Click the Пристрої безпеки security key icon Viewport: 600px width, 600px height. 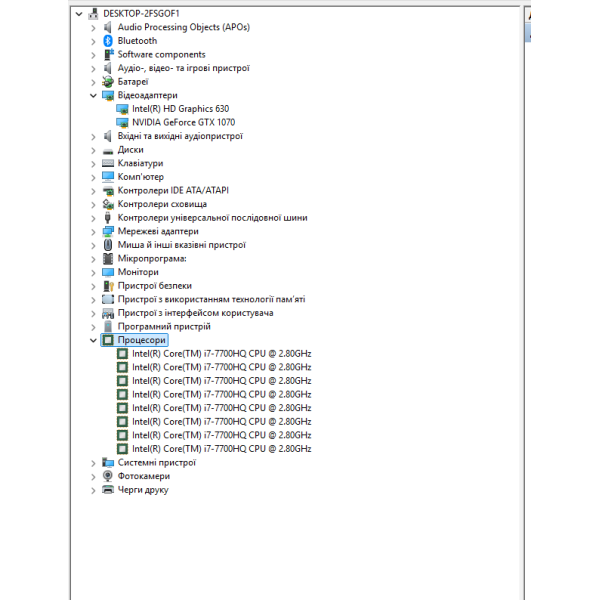(109, 286)
